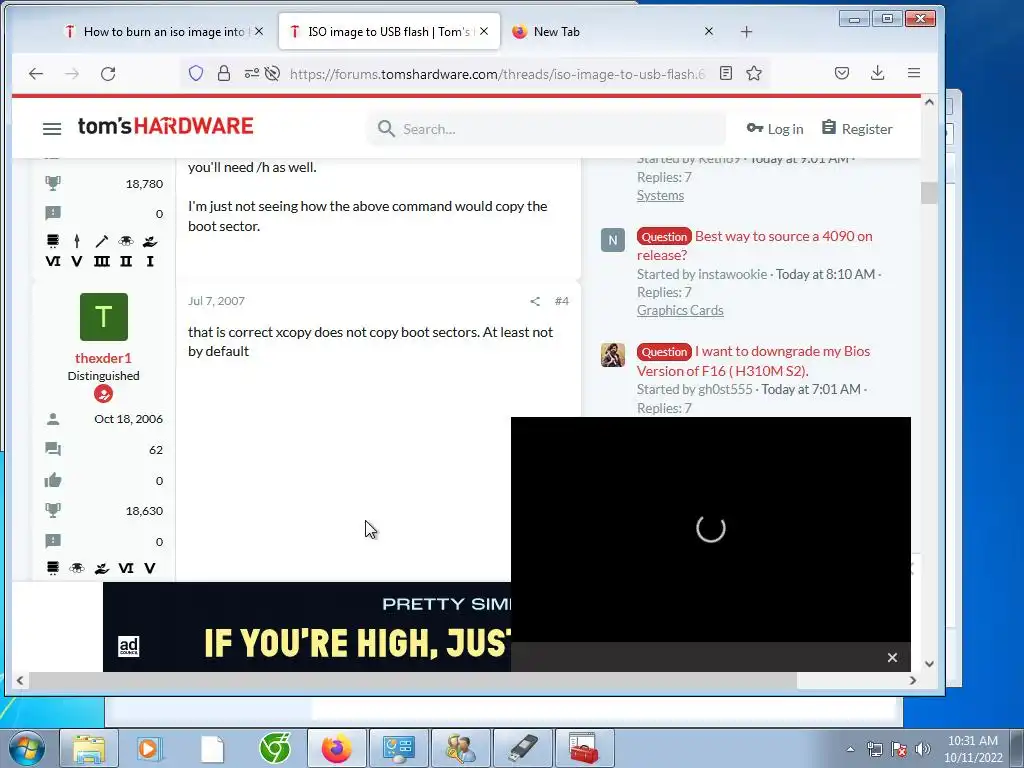
Task: Show hidden system tray icons
Action: tap(850, 749)
